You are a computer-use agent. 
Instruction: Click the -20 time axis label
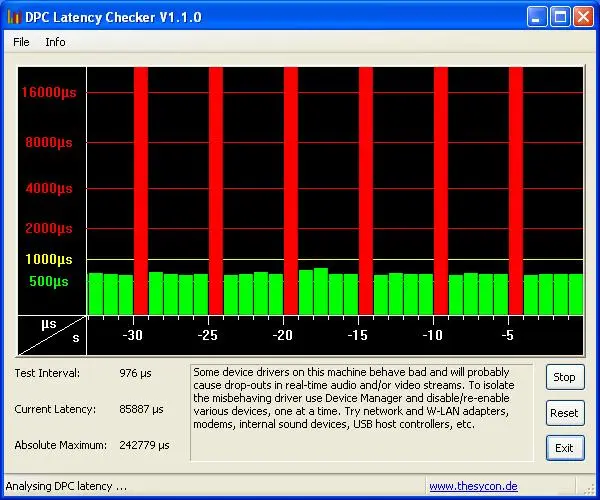(283, 335)
